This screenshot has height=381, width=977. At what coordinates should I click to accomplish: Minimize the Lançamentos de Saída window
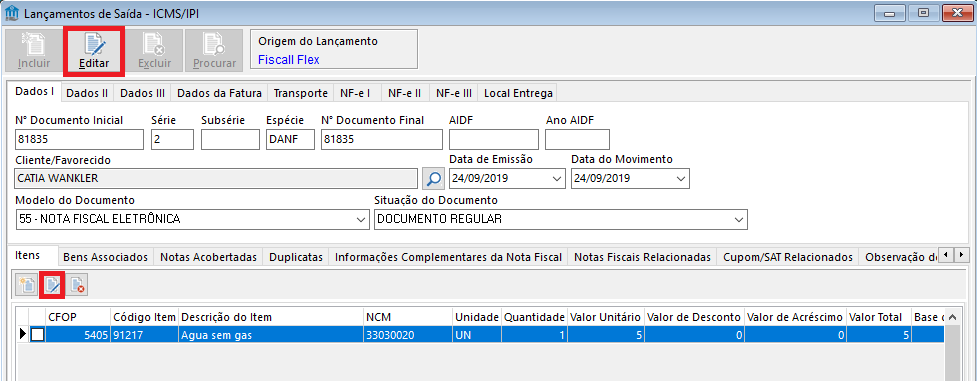pyautogui.click(x=889, y=12)
